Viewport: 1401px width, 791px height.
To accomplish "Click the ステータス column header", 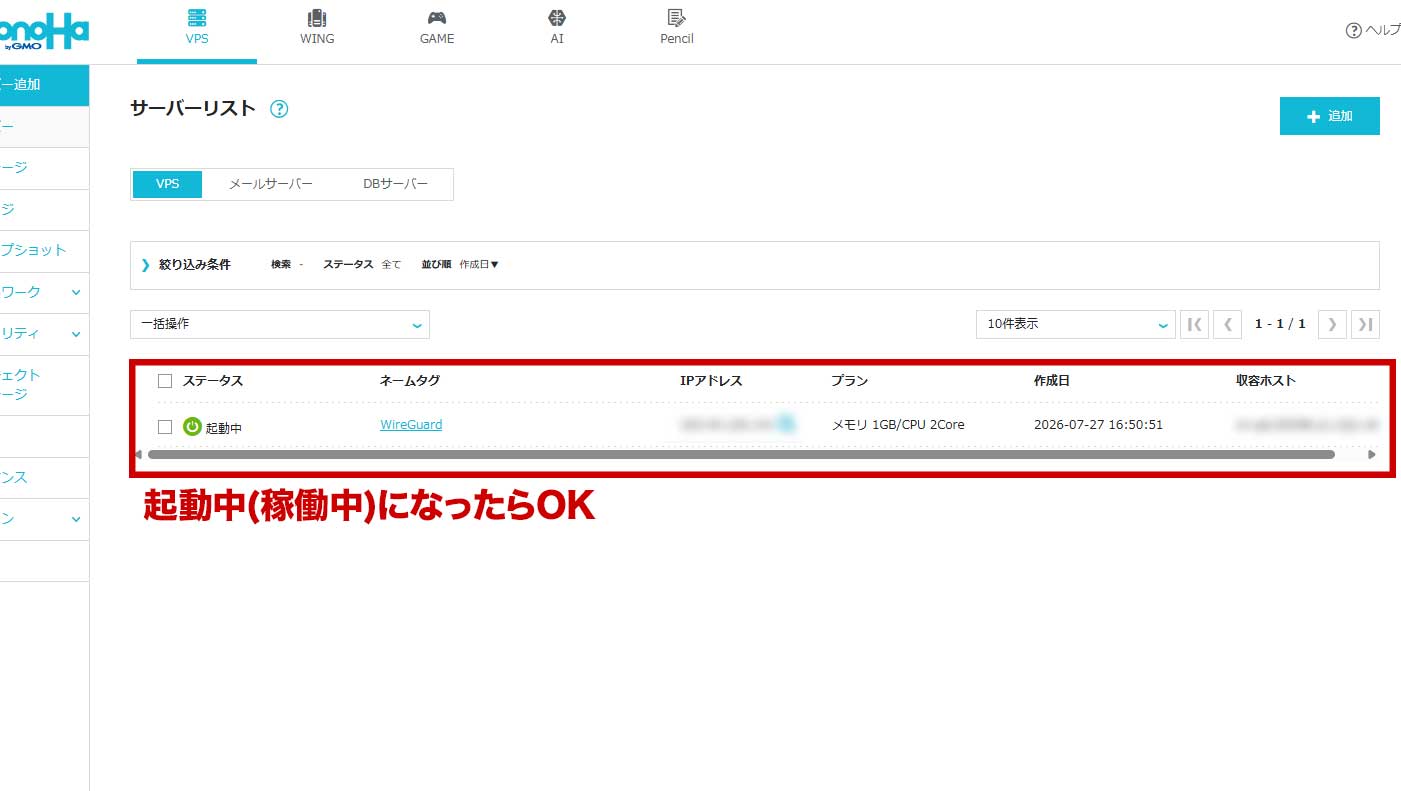I will tap(213, 381).
